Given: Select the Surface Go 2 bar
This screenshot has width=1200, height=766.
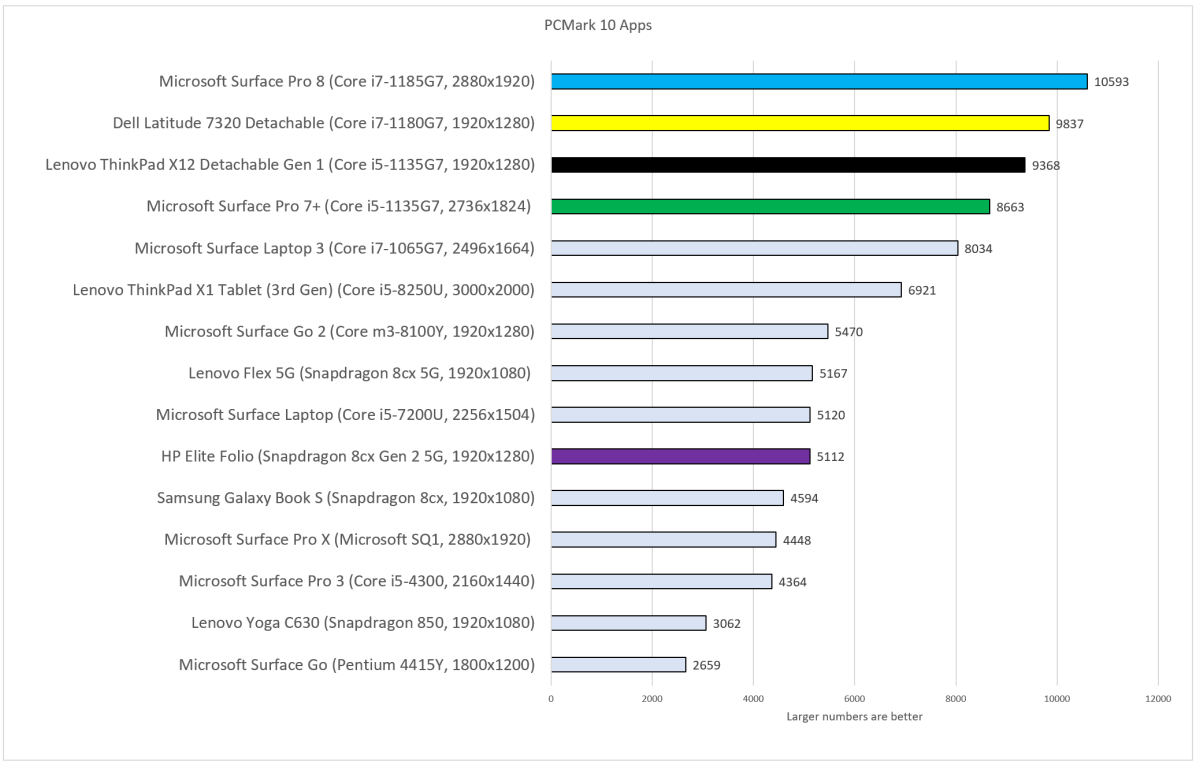Looking at the screenshot, I should pyautogui.click(x=689, y=331).
